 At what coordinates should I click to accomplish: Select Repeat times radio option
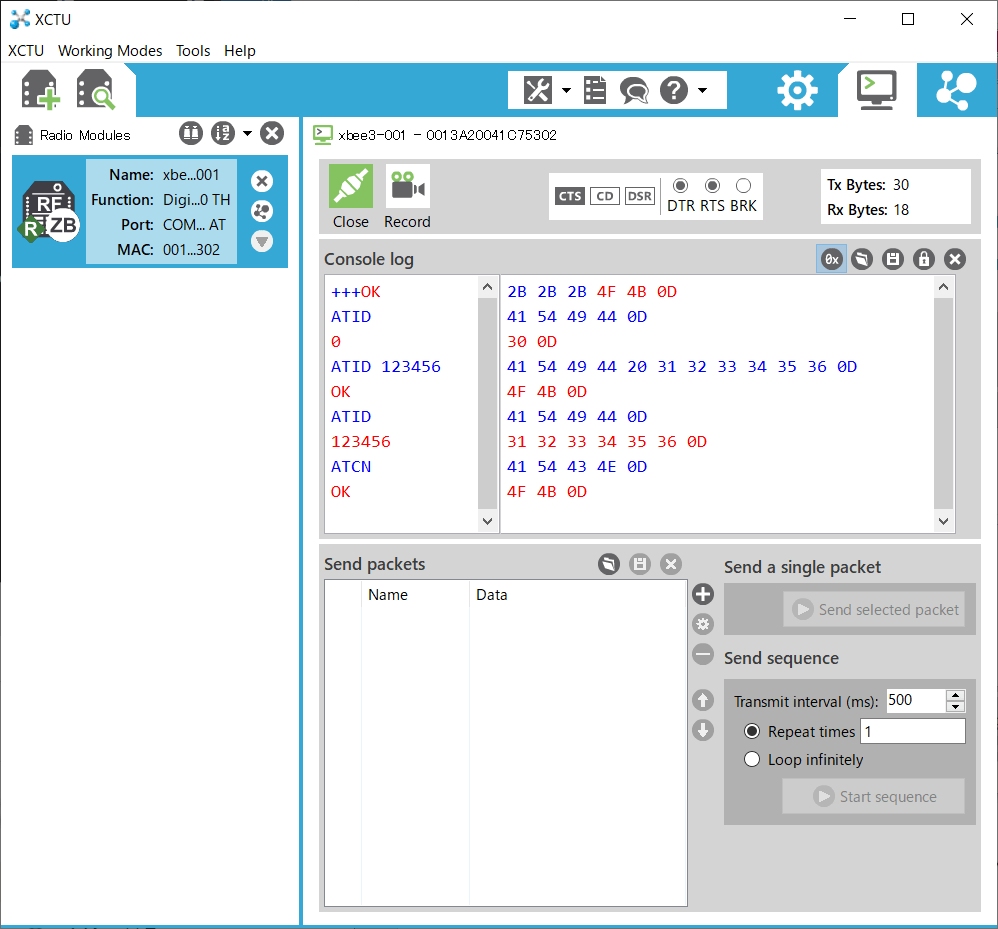(752, 731)
